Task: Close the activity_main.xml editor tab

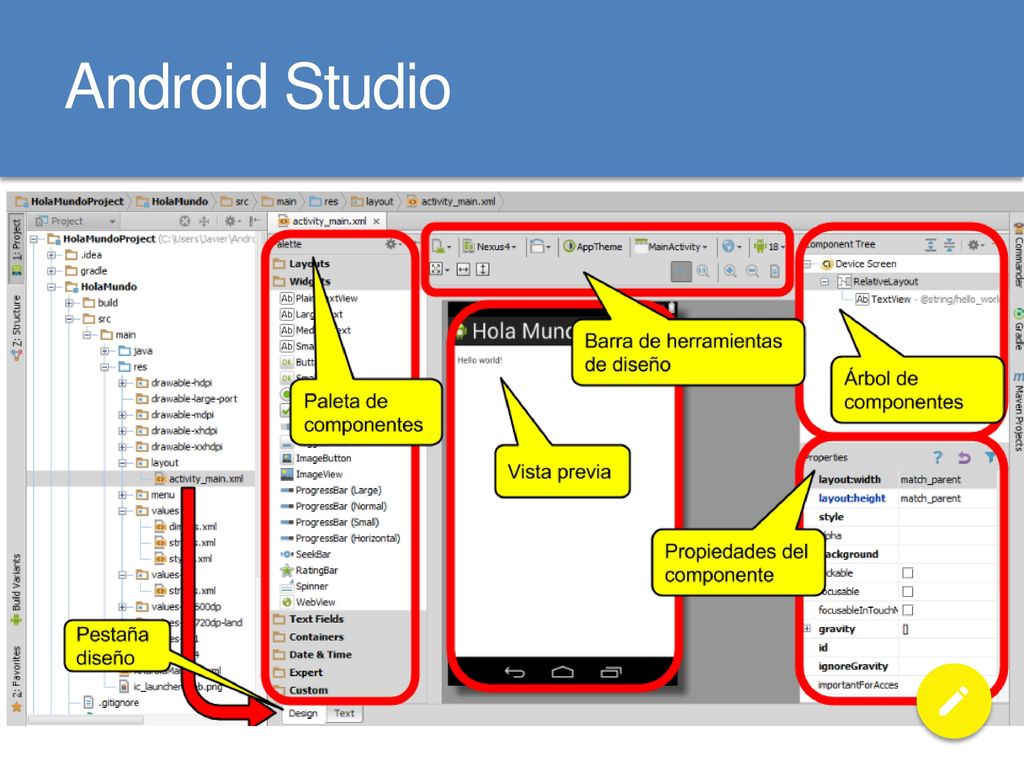Action: (x=376, y=221)
